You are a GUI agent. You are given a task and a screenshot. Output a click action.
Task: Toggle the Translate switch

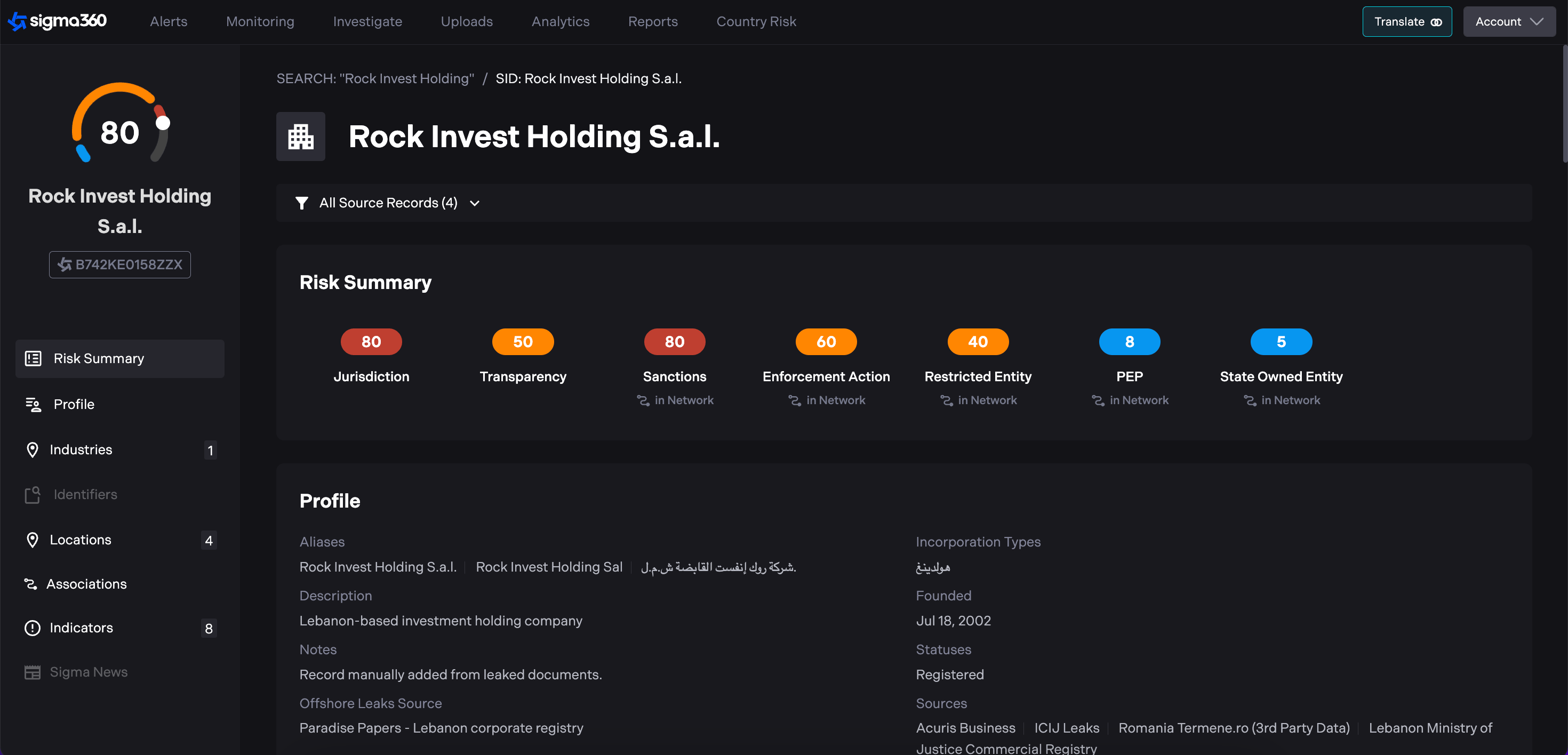pyautogui.click(x=1436, y=22)
